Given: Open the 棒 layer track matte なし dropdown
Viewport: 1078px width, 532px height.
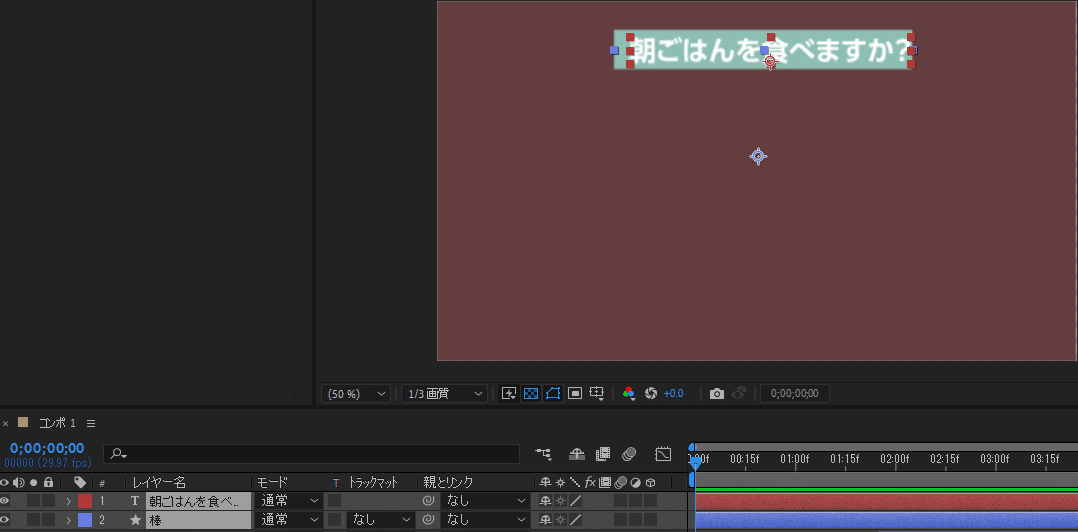Looking at the screenshot, I should [380, 520].
